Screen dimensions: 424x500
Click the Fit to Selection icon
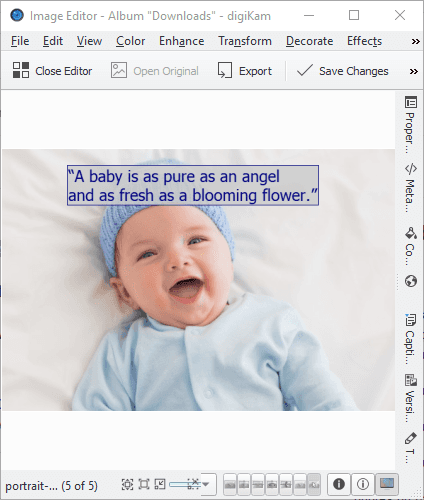(160, 484)
